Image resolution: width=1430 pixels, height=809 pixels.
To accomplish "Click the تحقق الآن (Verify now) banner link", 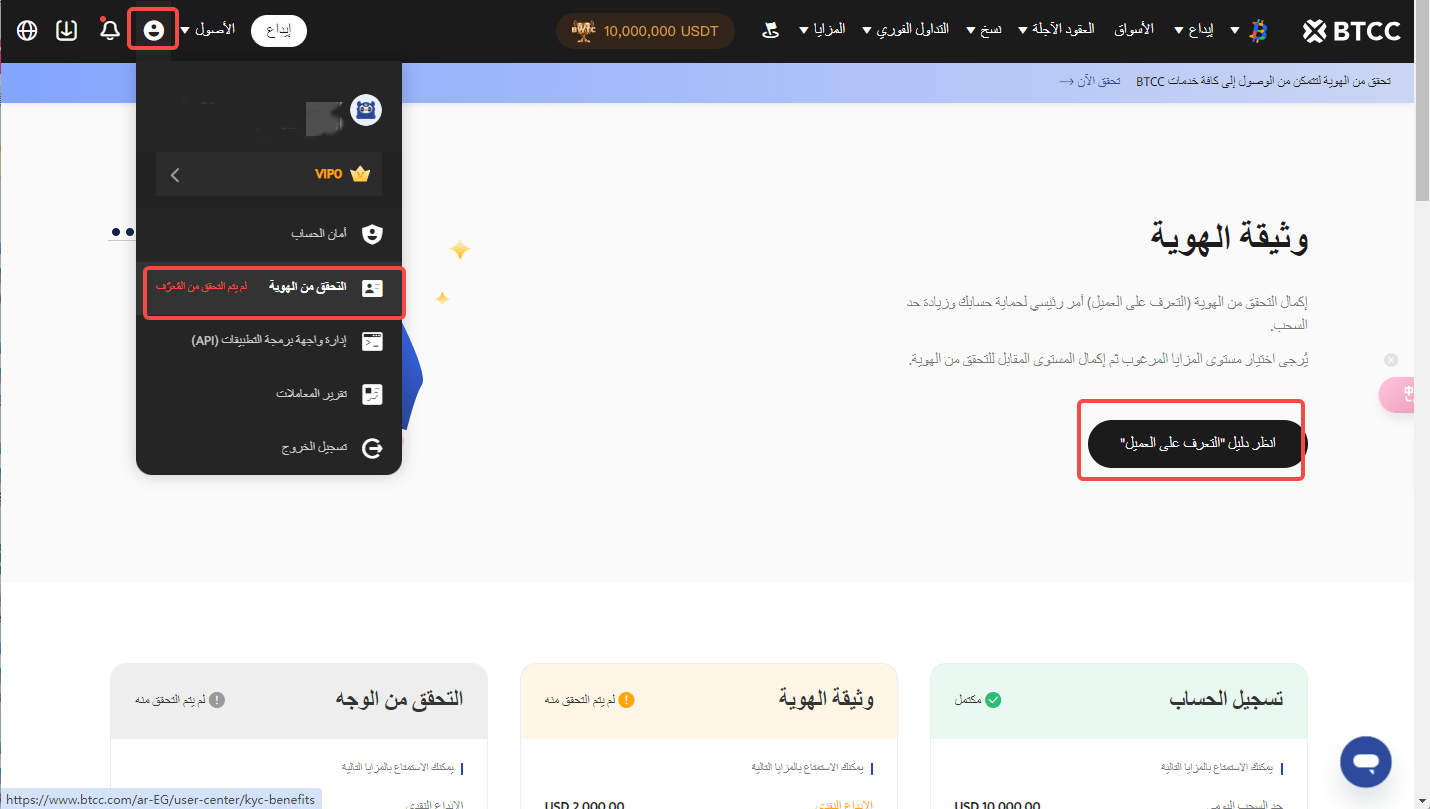I will point(1090,81).
